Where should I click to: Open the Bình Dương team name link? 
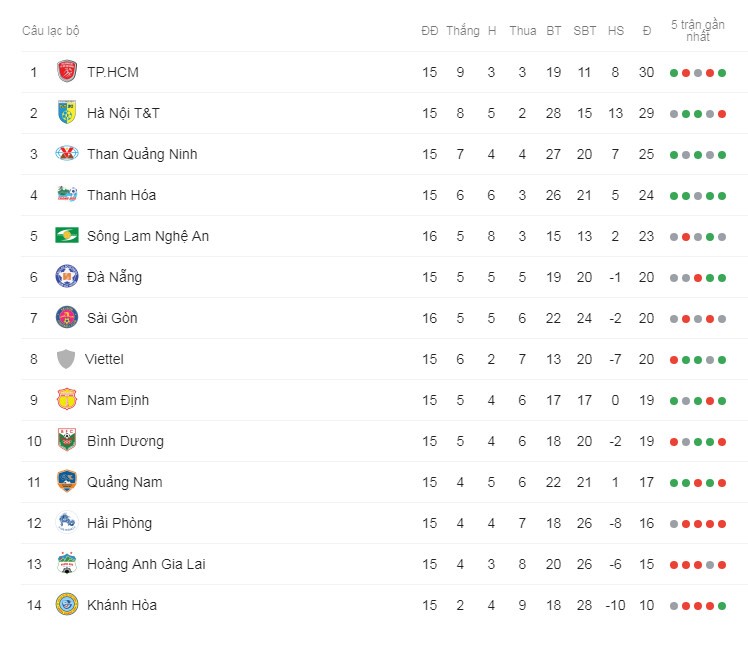click(125, 441)
